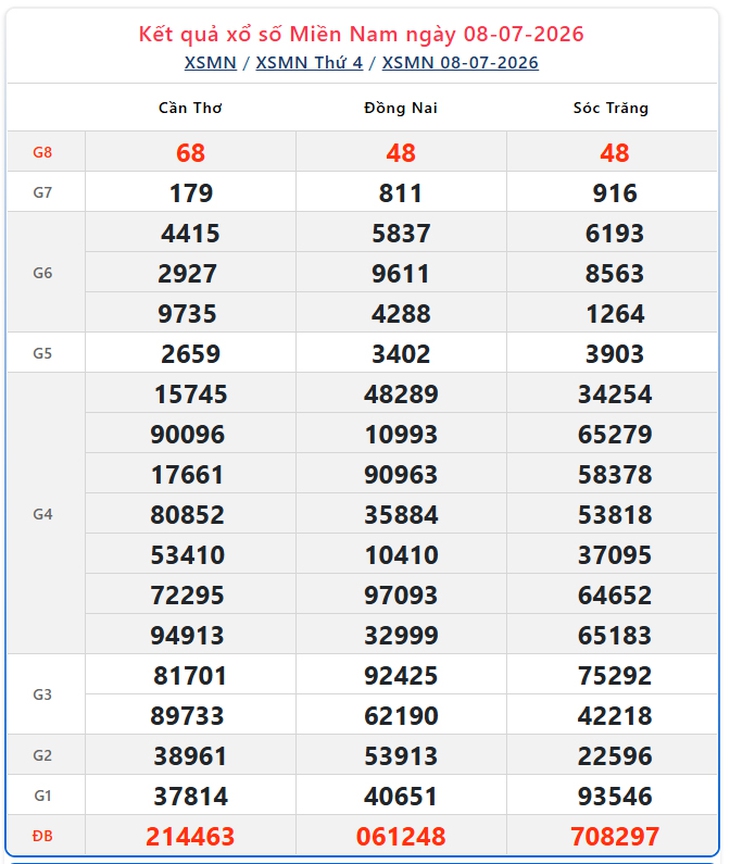Click Đồng Nai G5 result 3402
730x864 pixels.
401,354
